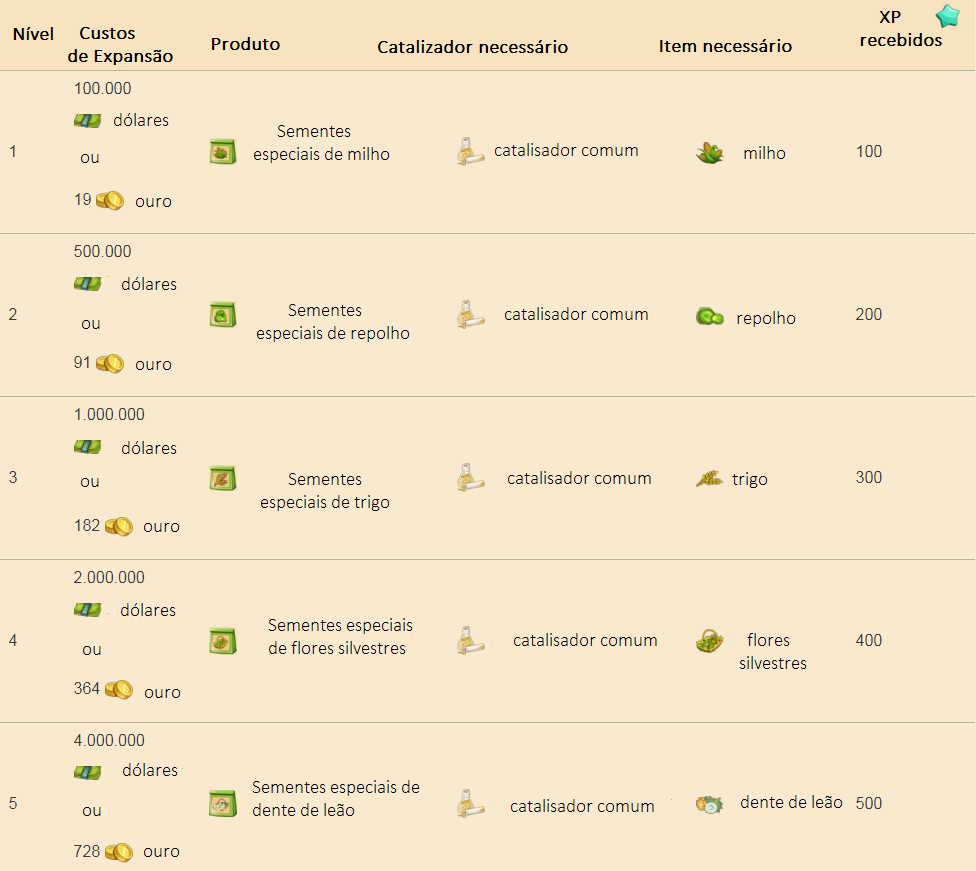Click the corn special seeds packet icon

click(x=223, y=151)
